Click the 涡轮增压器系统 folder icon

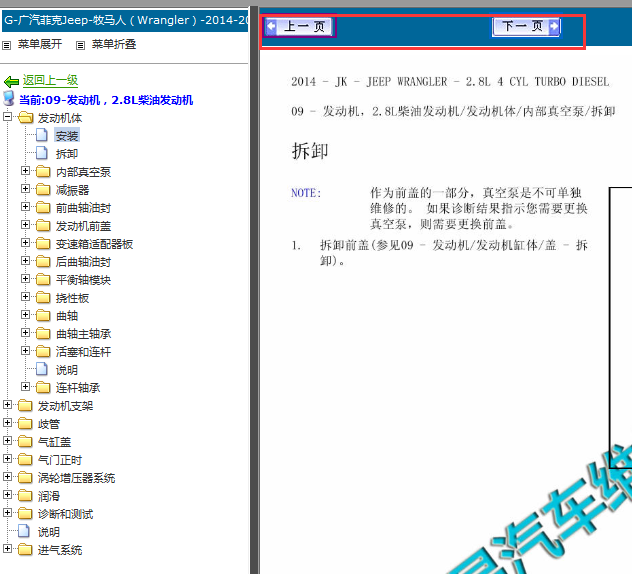pyautogui.click(x=25, y=477)
